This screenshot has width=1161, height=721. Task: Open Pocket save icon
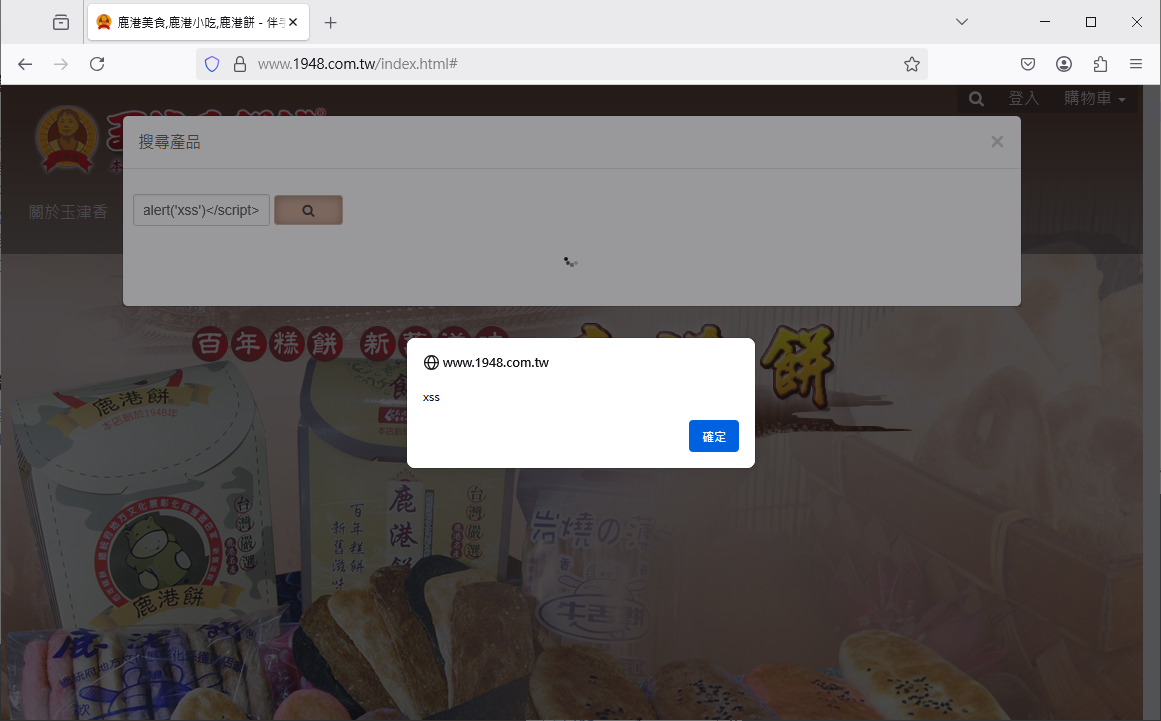[1028, 64]
